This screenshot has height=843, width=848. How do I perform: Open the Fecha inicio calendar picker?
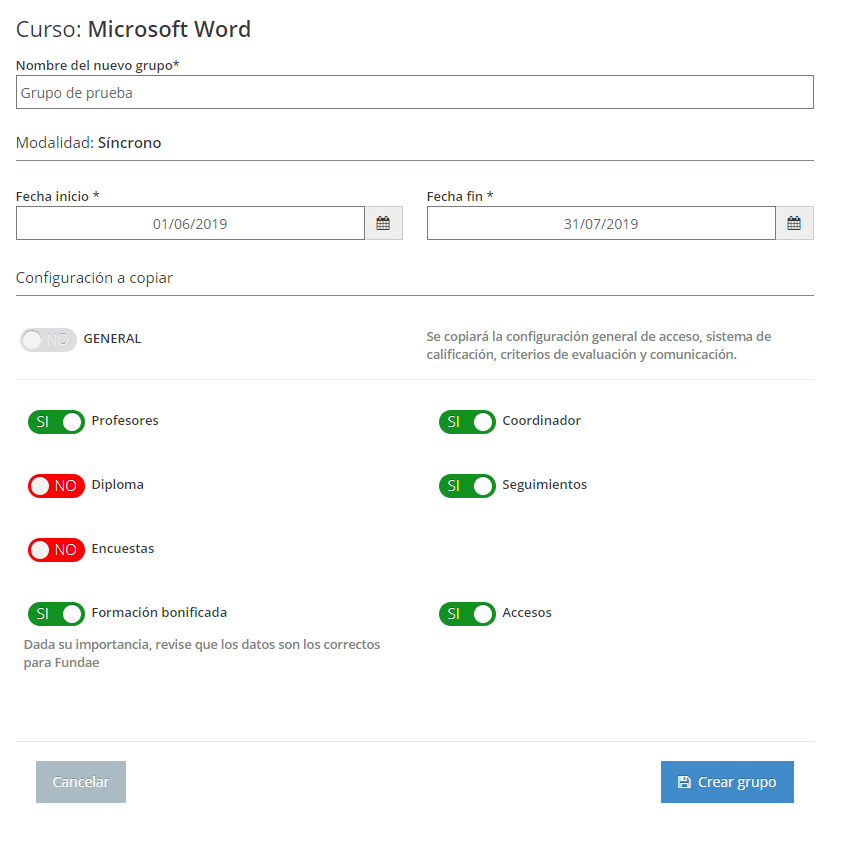tap(383, 223)
